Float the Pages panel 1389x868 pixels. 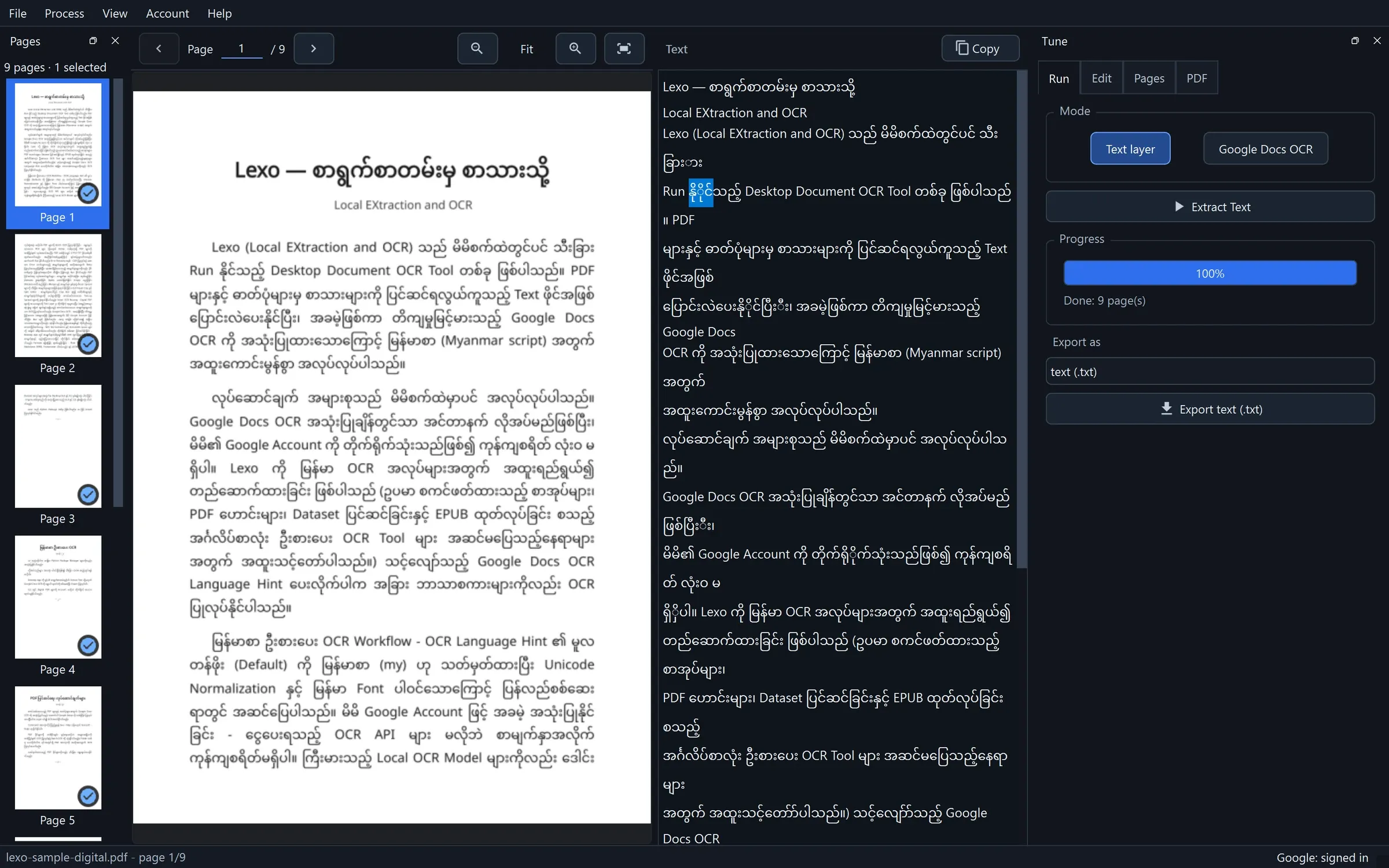pyautogui.click(x=93, y=41)
